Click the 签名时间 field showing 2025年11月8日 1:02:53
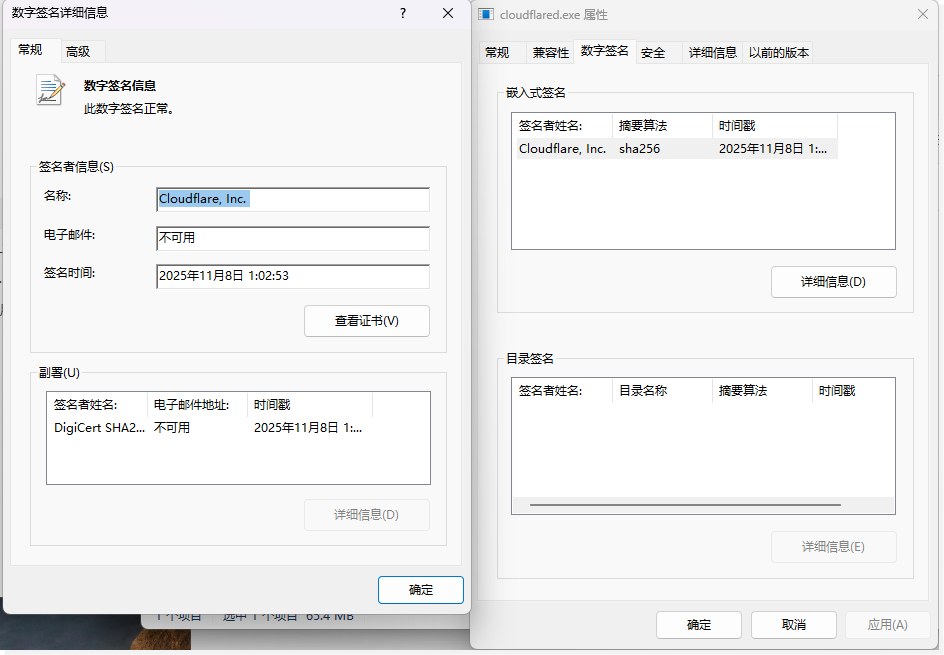 coord(293,276)
